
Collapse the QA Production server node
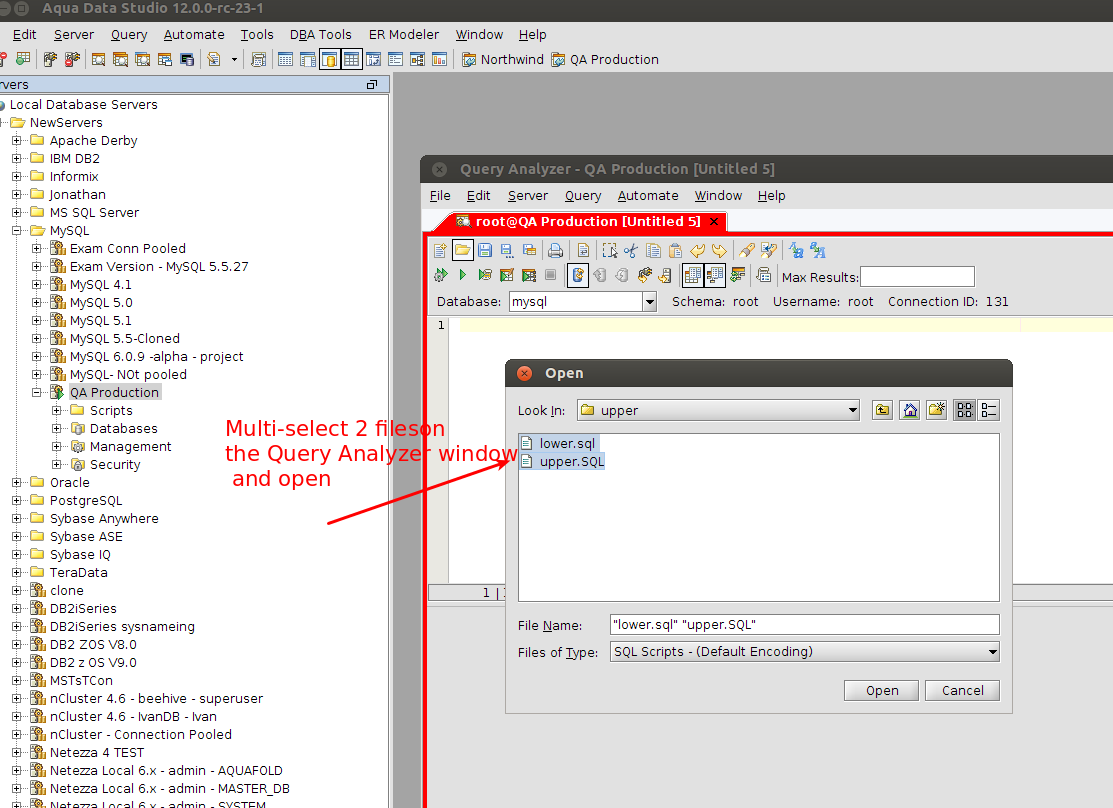point(36,393)
